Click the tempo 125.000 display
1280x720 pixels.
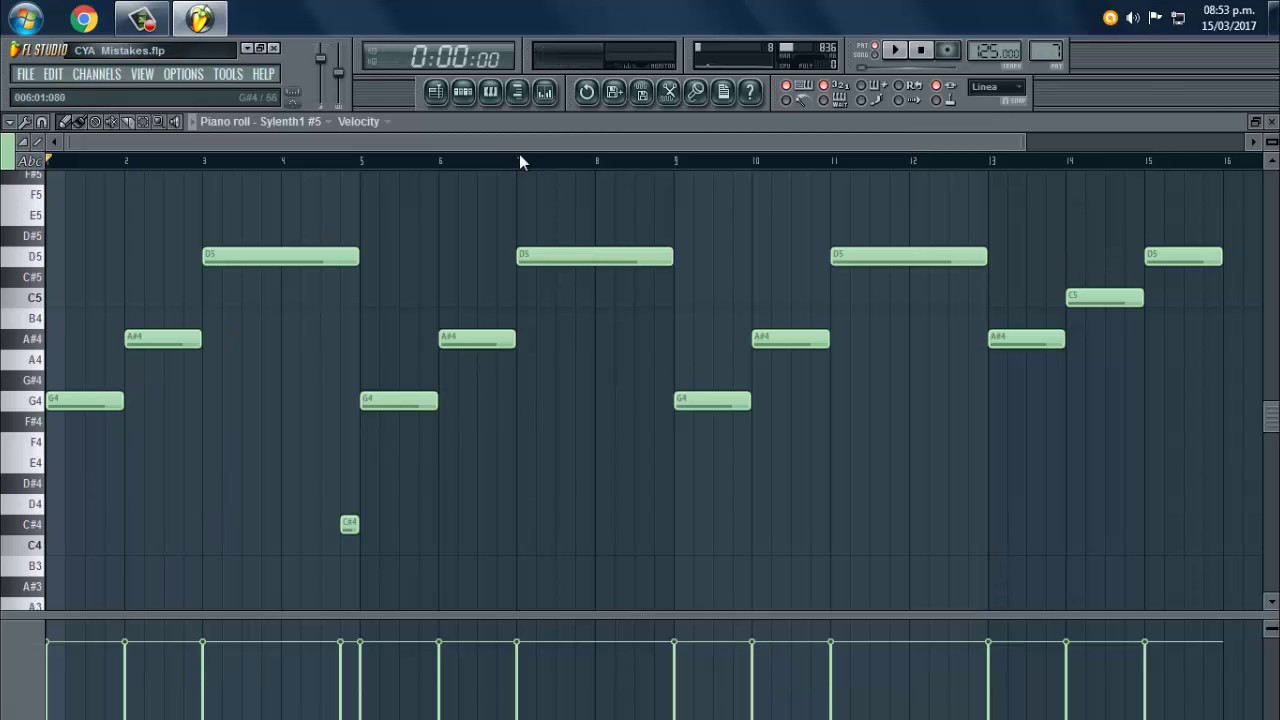coord(994,51)
